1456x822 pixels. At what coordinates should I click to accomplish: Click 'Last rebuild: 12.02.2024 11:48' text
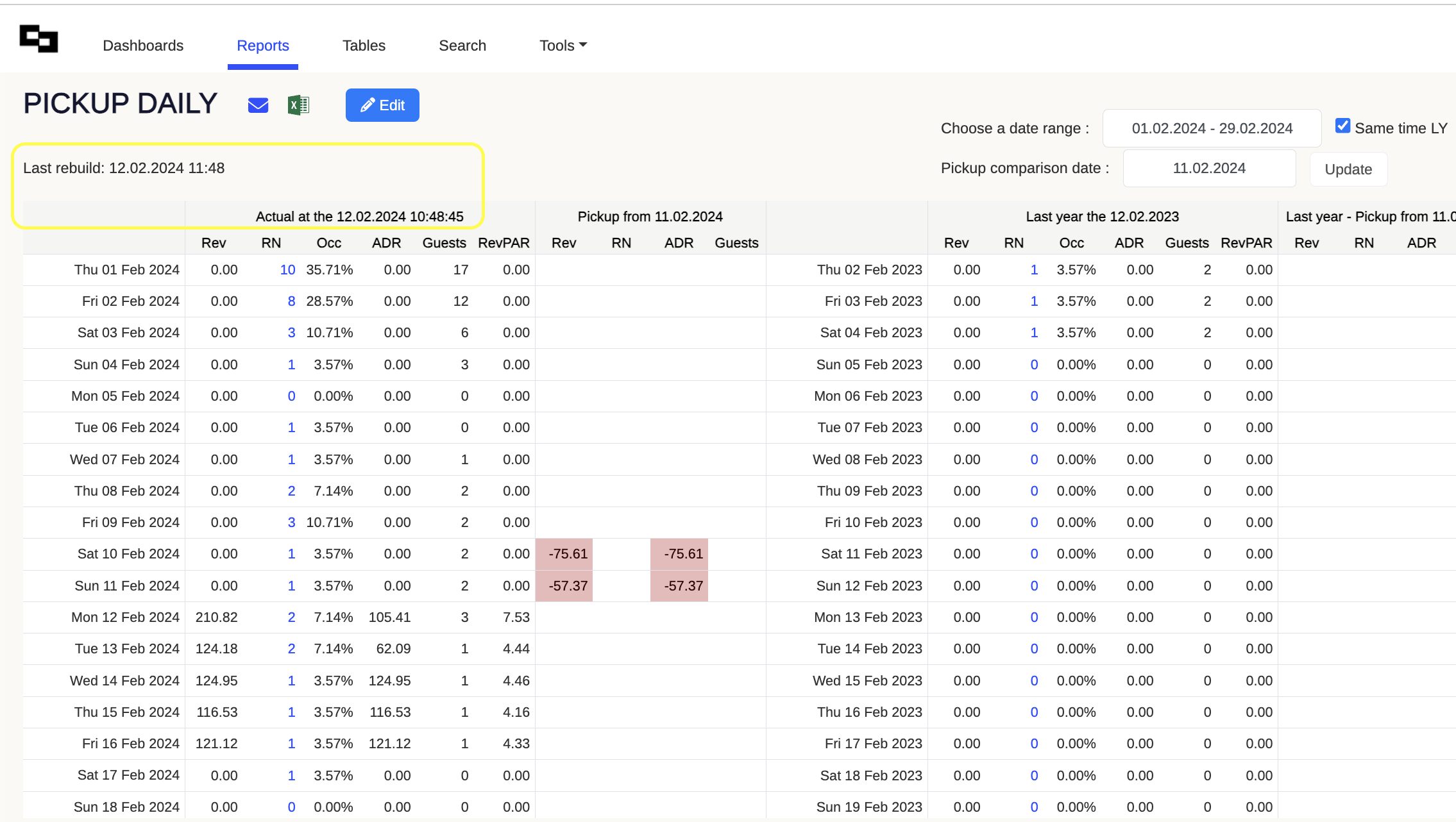[124, 168]
